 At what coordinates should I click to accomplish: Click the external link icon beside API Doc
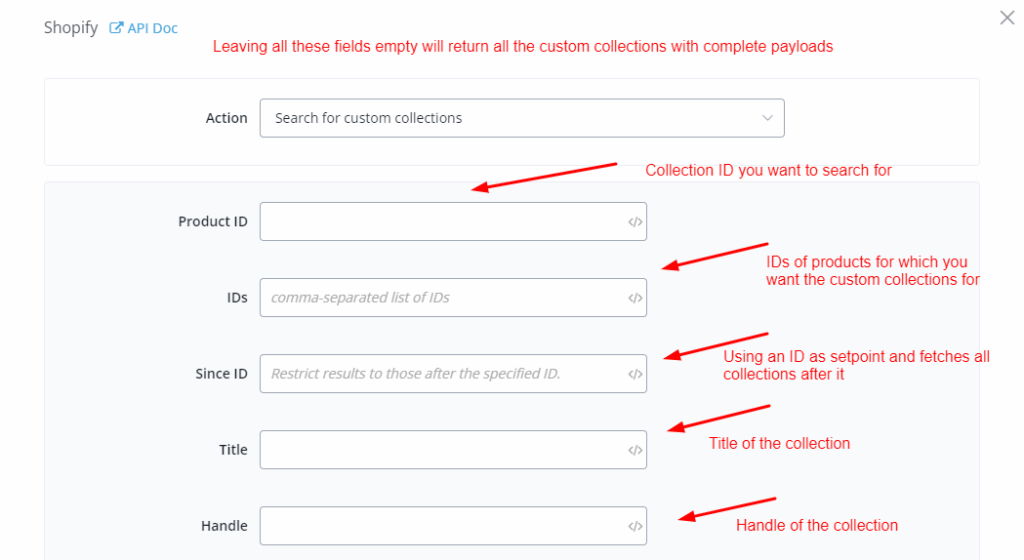pos(116,28)
